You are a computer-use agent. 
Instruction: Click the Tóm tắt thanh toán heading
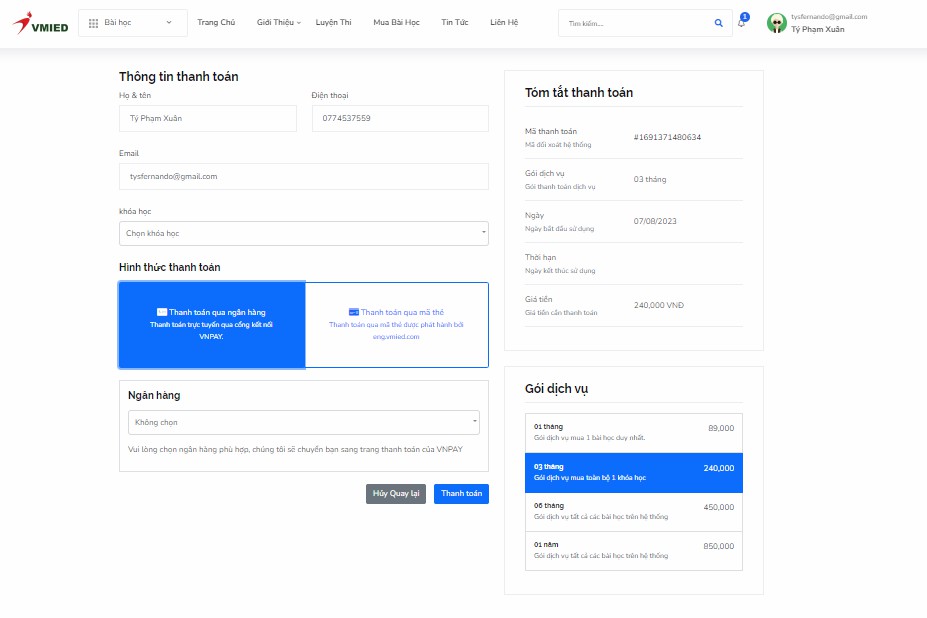click(579, 93)
